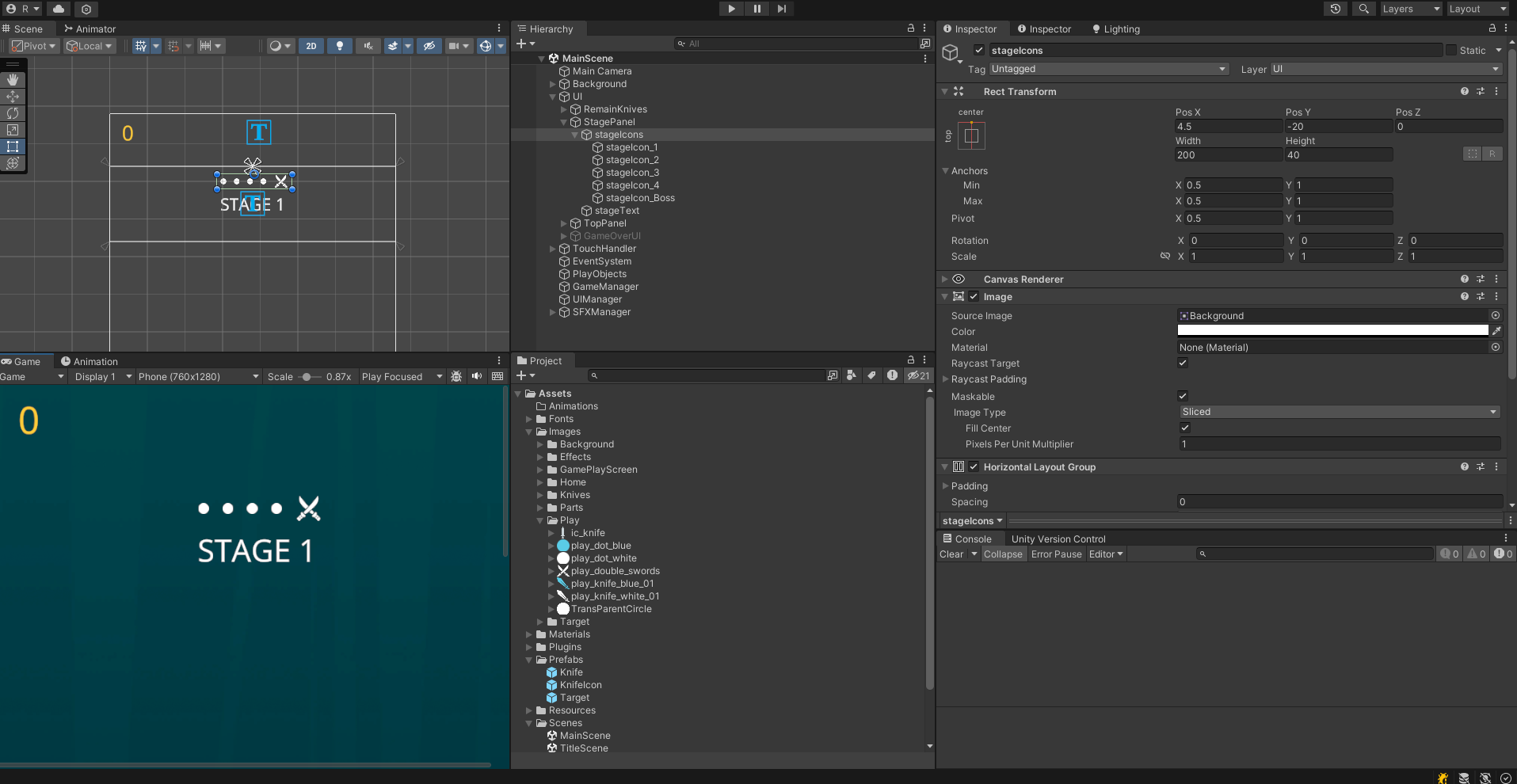
Task: Open the Layers dropdown
Action: (1411, 9)
